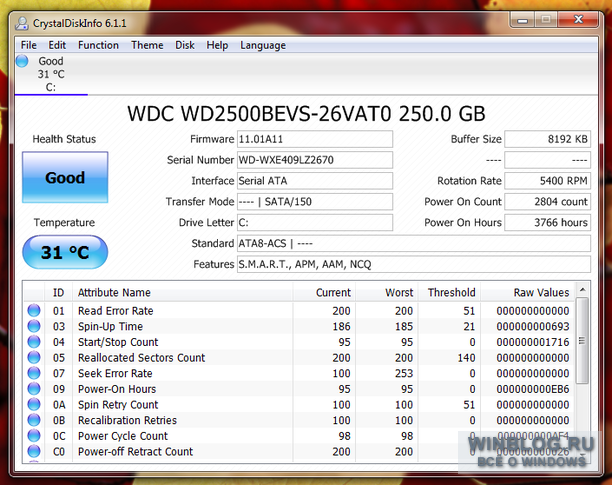Click raw value 000000001716
Screen dimensions: 612x485
533,342
